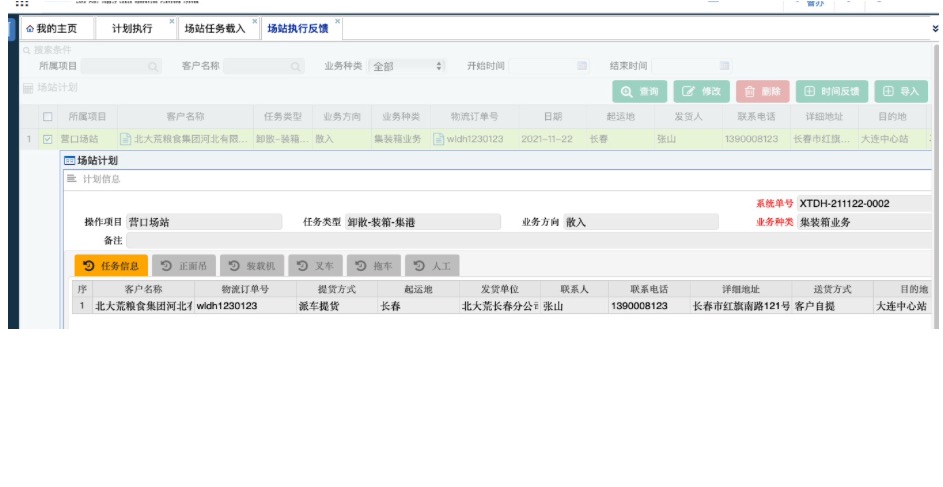This screenshot has height=487, width=943.
Task: Click the 时间反馈 button
Action: click(x=831, y=92)
